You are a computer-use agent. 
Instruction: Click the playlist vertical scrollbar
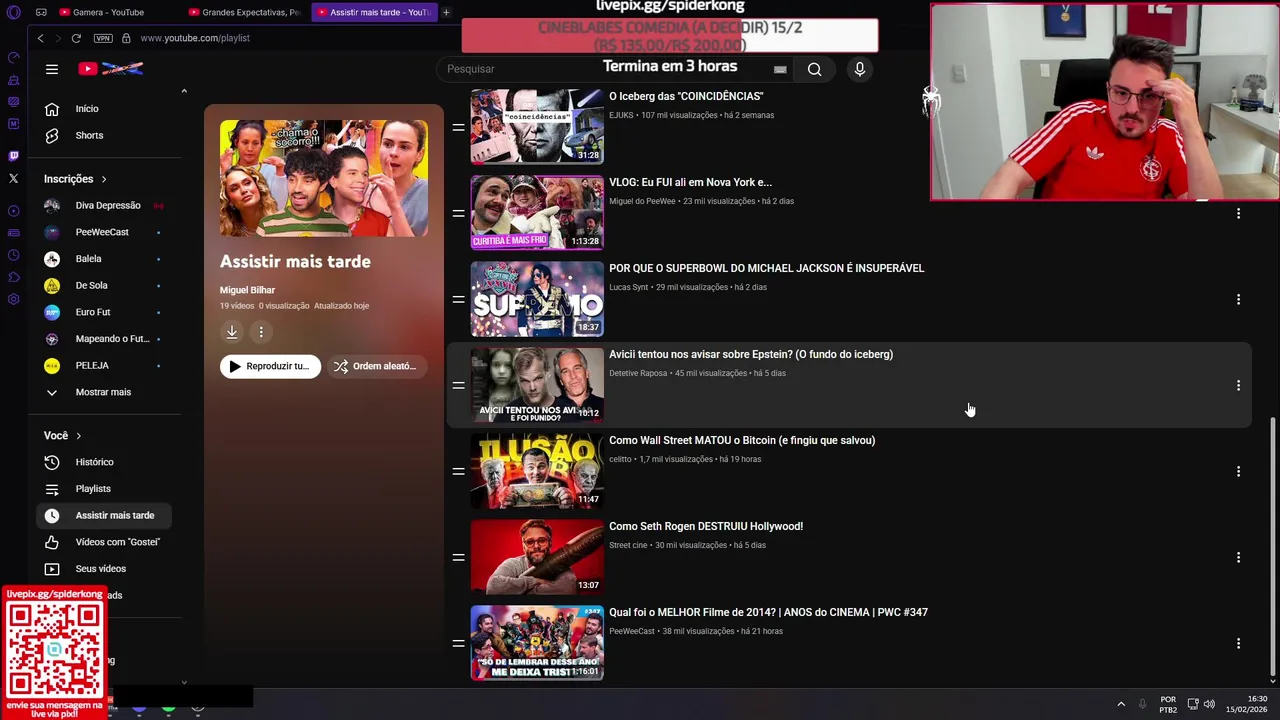coord(1272,546)
